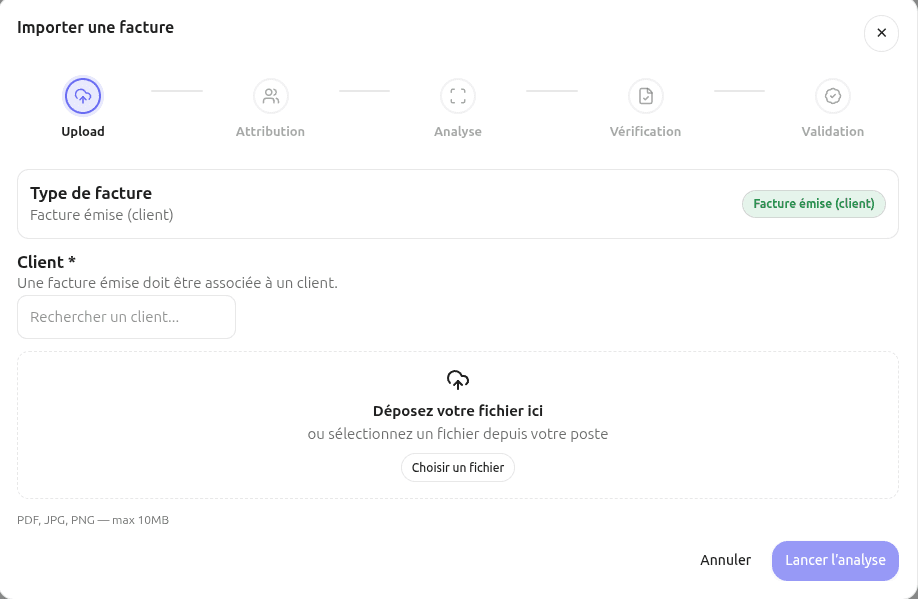This screenshot has width=918, height=599.
Task: Close the Importer une facture dialog
Action: [881, 33]
